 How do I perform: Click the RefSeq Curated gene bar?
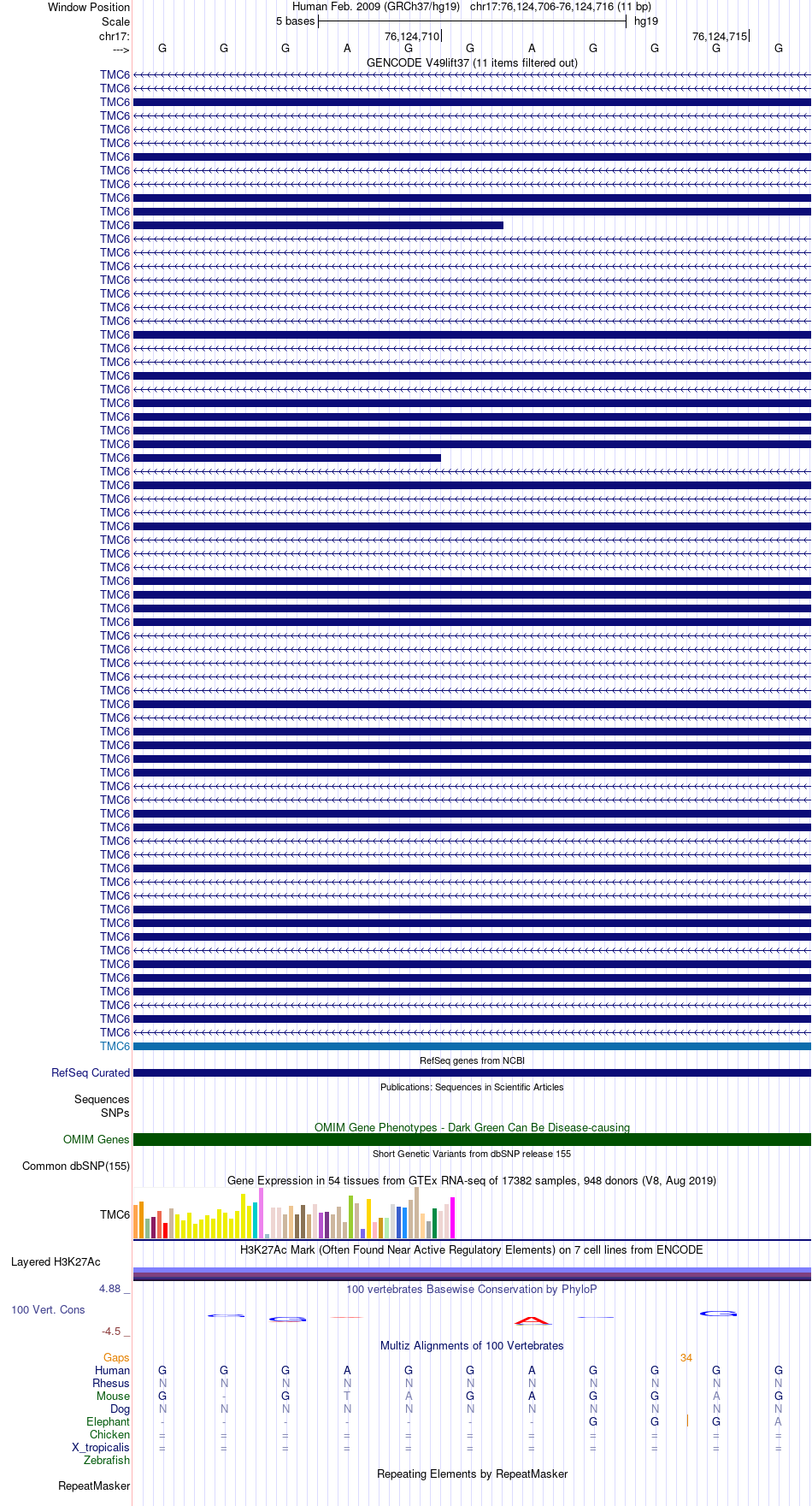472,1073
